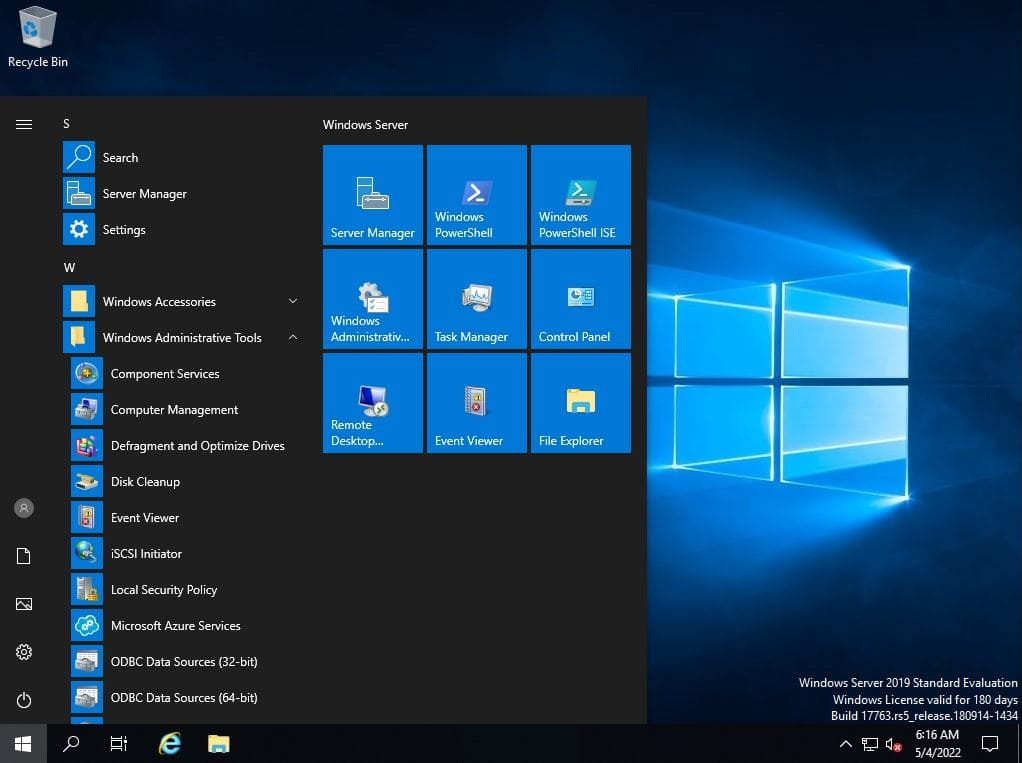Open the Search app icon
This screenshot has height=763, width=1022.
click(x=79, y=157)
